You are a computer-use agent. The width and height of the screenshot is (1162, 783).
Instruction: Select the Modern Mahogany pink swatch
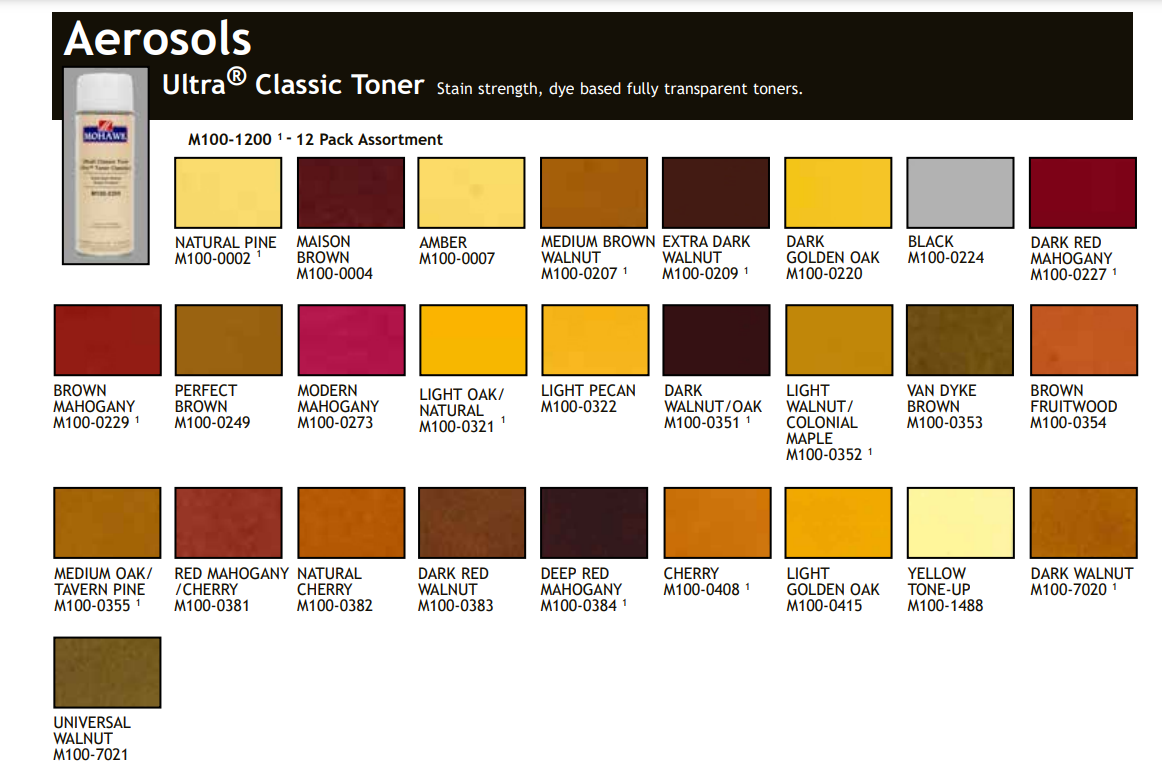pos(350,340)
